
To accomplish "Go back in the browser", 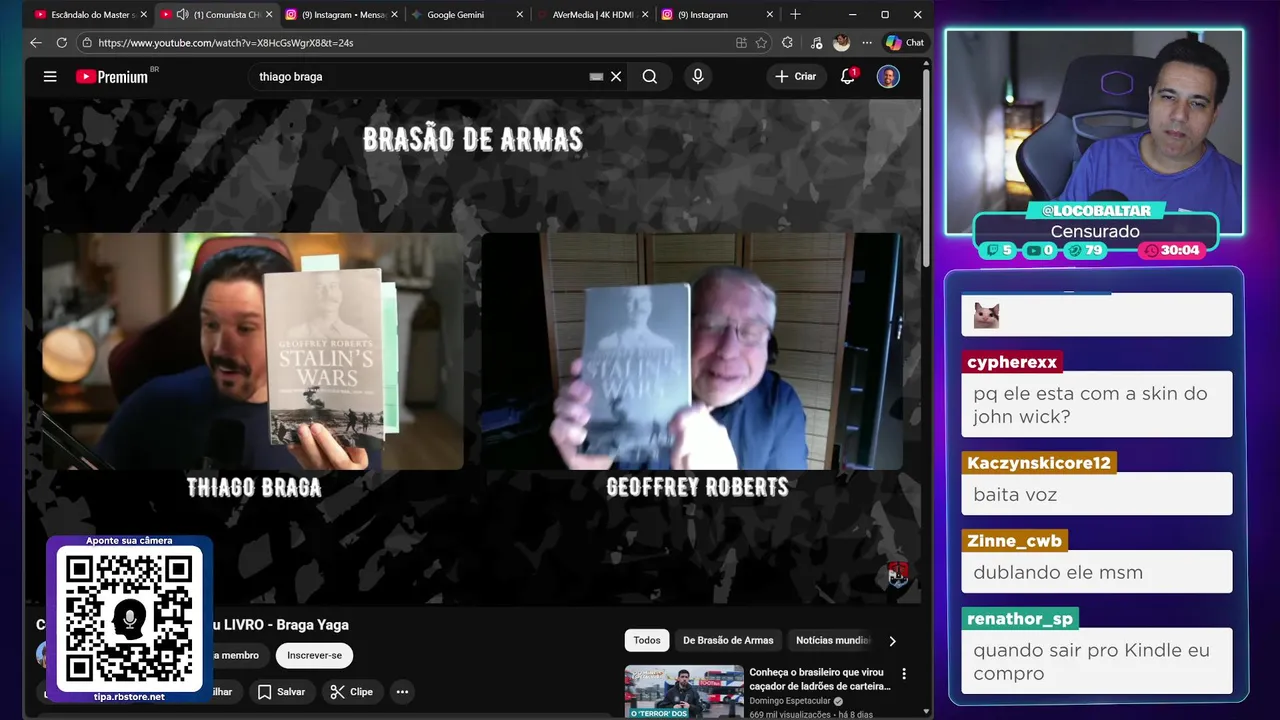I will click(36, 43).
